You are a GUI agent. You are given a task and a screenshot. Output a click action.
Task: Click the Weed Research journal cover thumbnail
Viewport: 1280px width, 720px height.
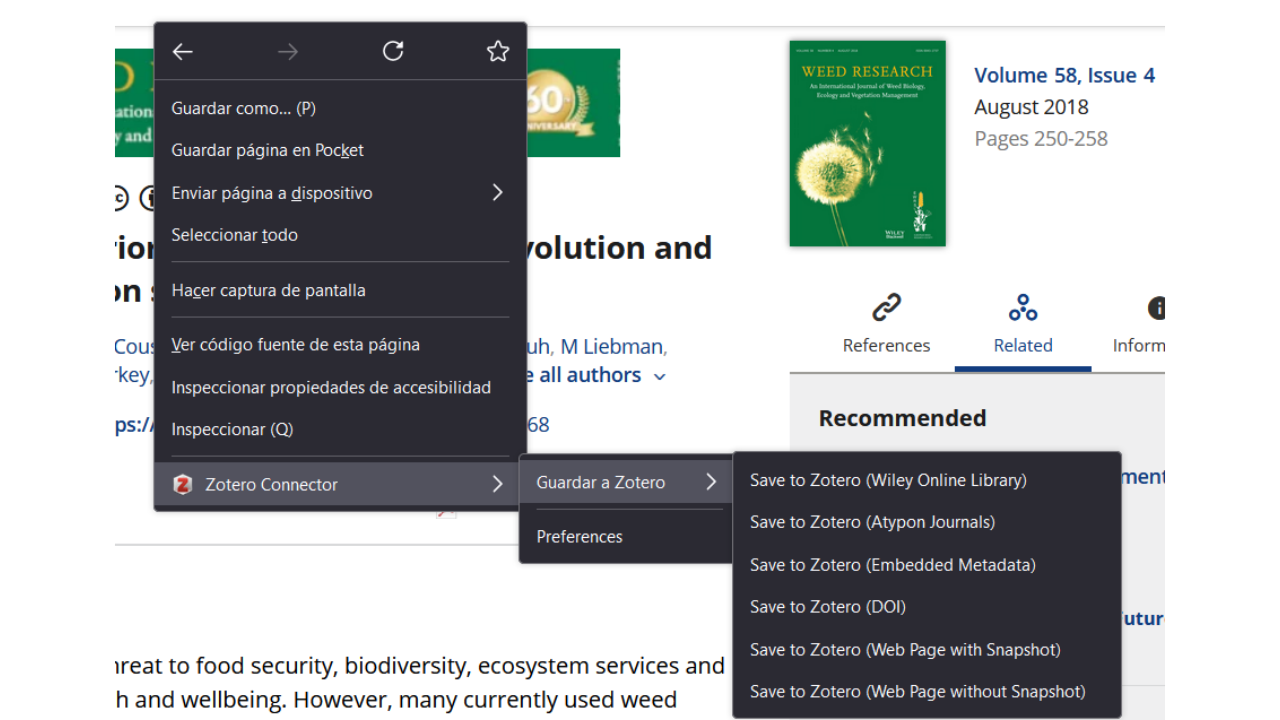pyautogui.click(x=867, y=143)
